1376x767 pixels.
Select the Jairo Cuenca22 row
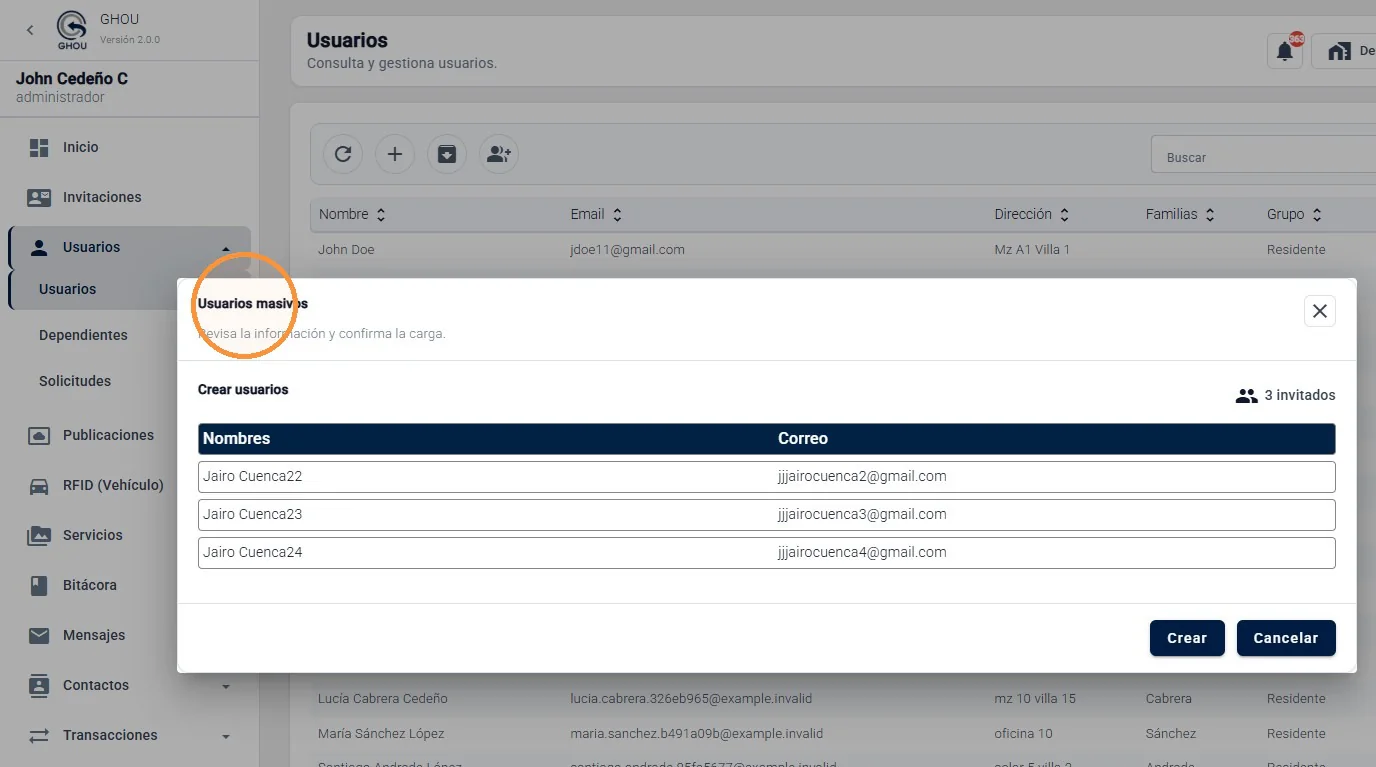[766, 476]
